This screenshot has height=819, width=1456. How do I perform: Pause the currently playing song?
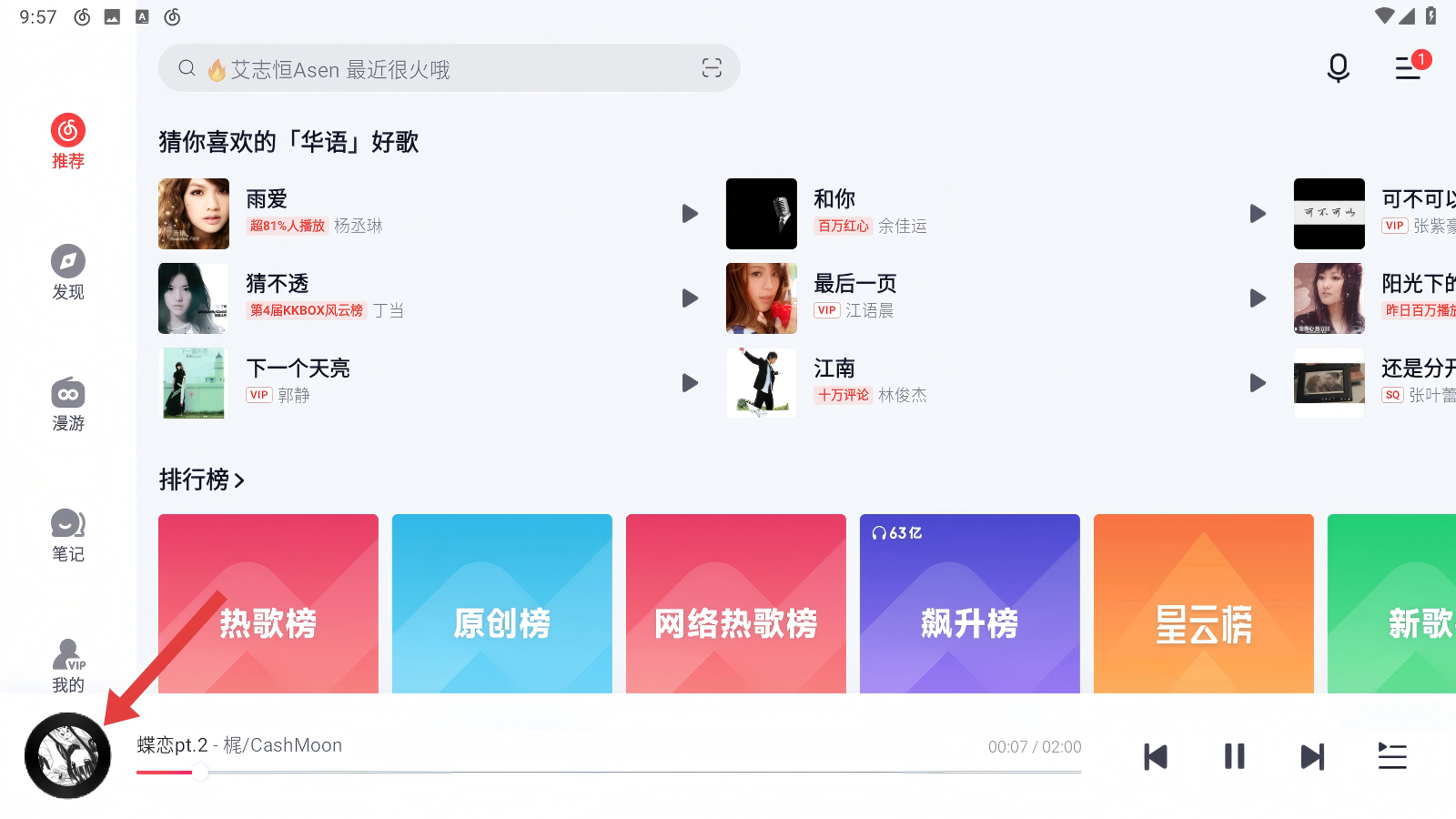[x=1234, y=756]
